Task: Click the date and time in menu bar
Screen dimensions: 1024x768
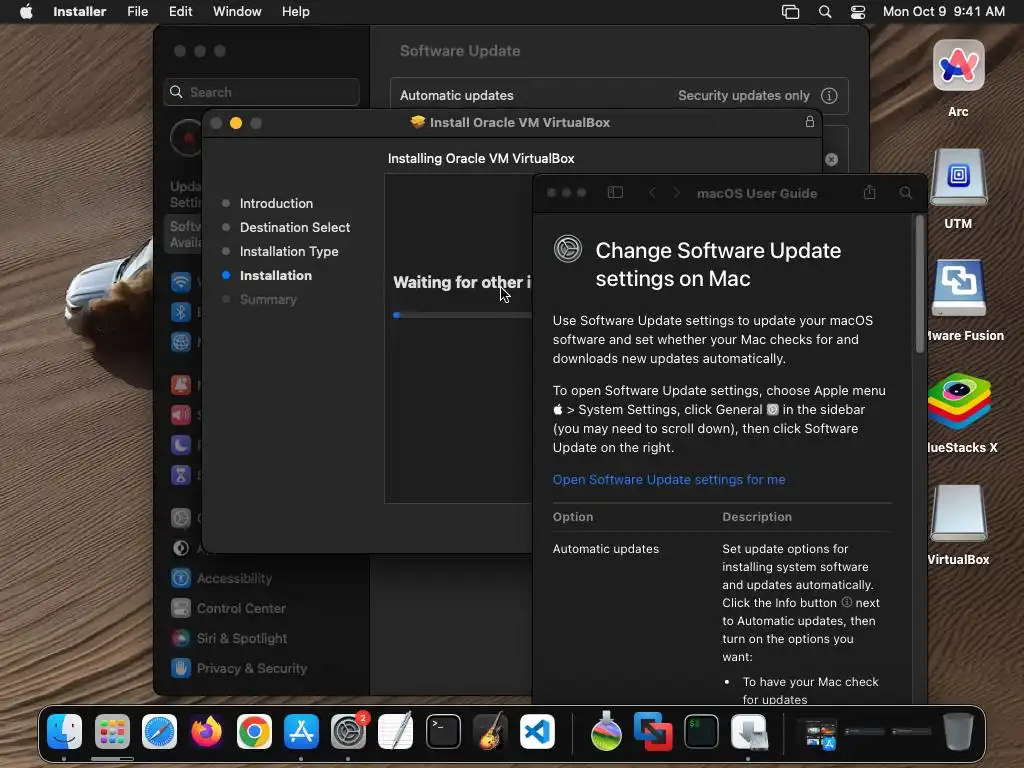Action: point(944,11)
